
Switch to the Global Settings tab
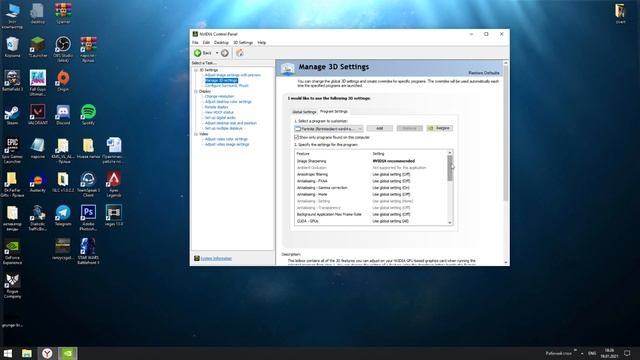(x=304, y=112)
